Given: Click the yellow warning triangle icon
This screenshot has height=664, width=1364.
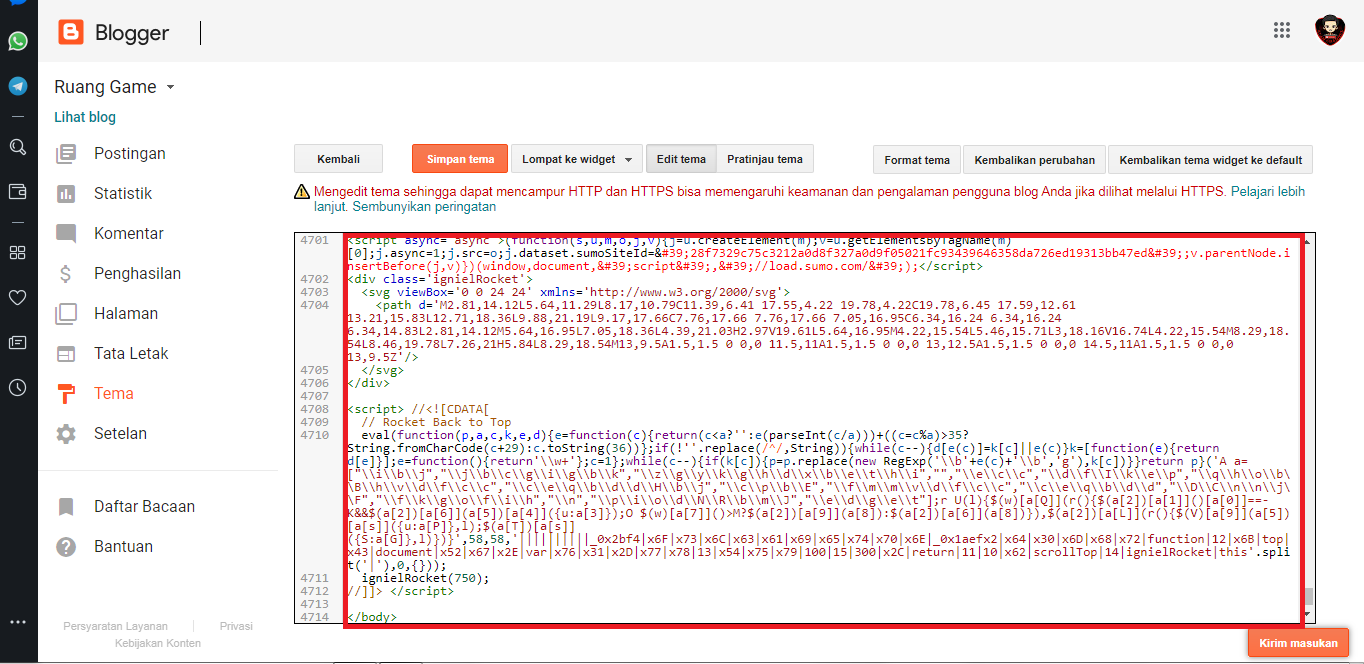Looking at the screenshot, I should point(301,191).
